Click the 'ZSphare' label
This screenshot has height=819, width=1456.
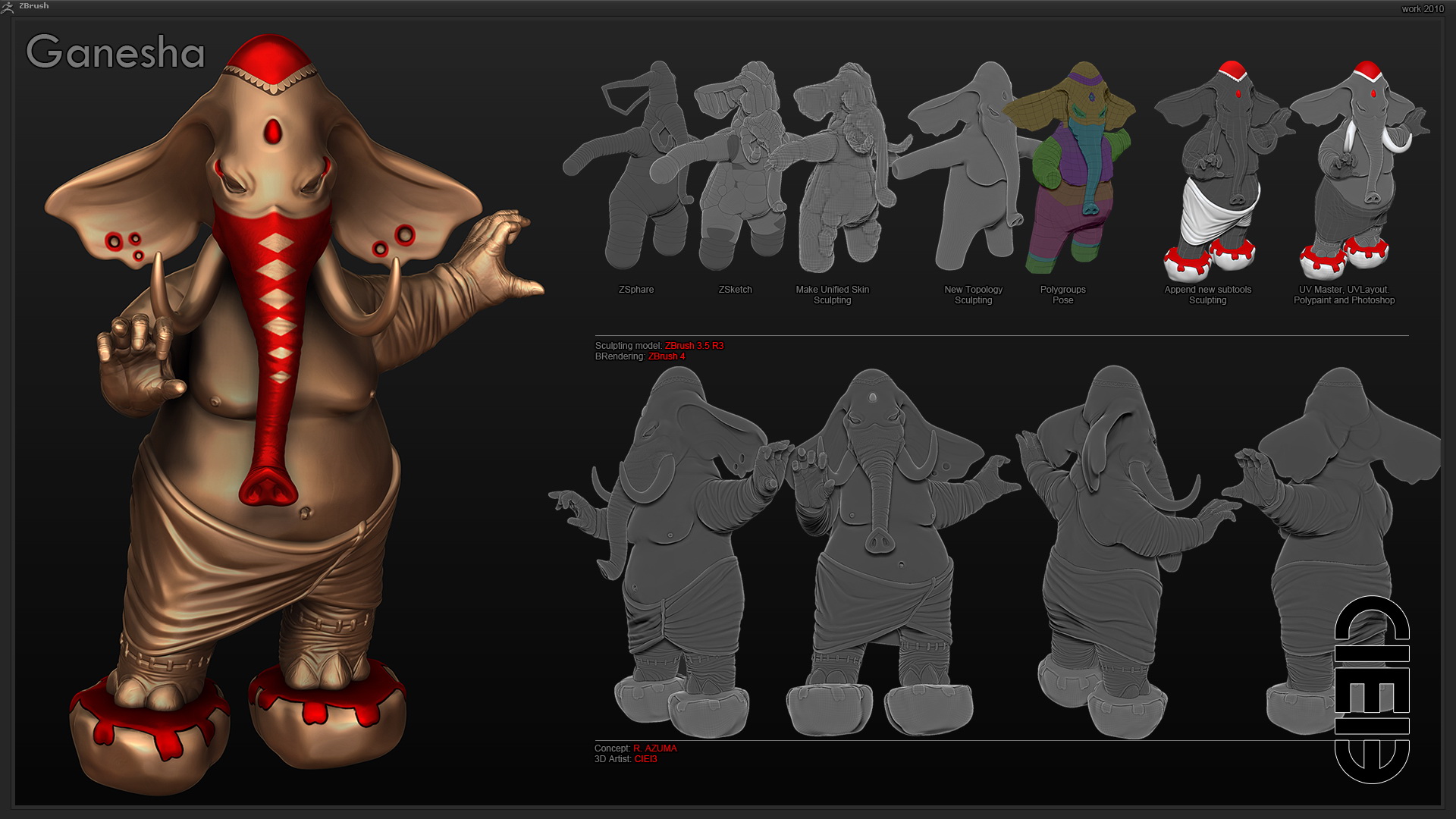(636, 290)
